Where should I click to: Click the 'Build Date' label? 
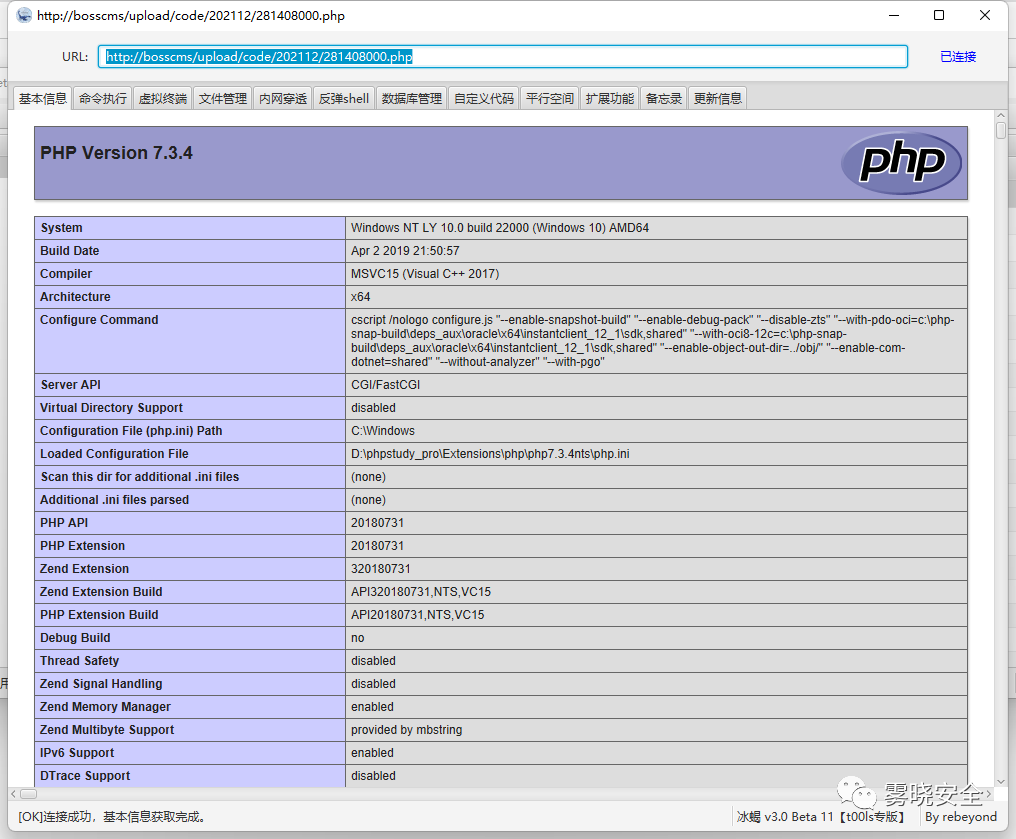click(70, 251)
